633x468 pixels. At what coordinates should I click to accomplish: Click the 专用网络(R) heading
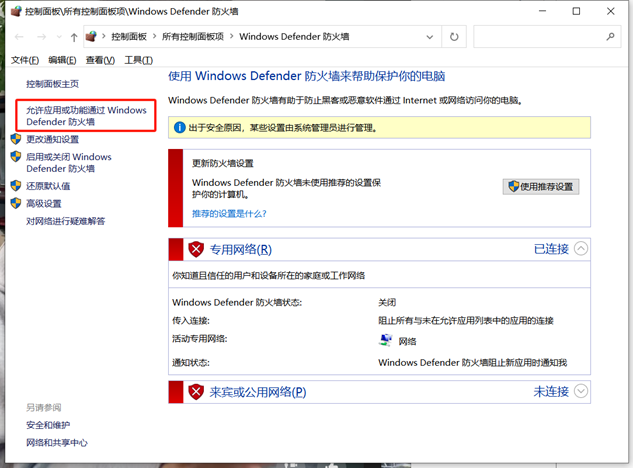point(241,250)
